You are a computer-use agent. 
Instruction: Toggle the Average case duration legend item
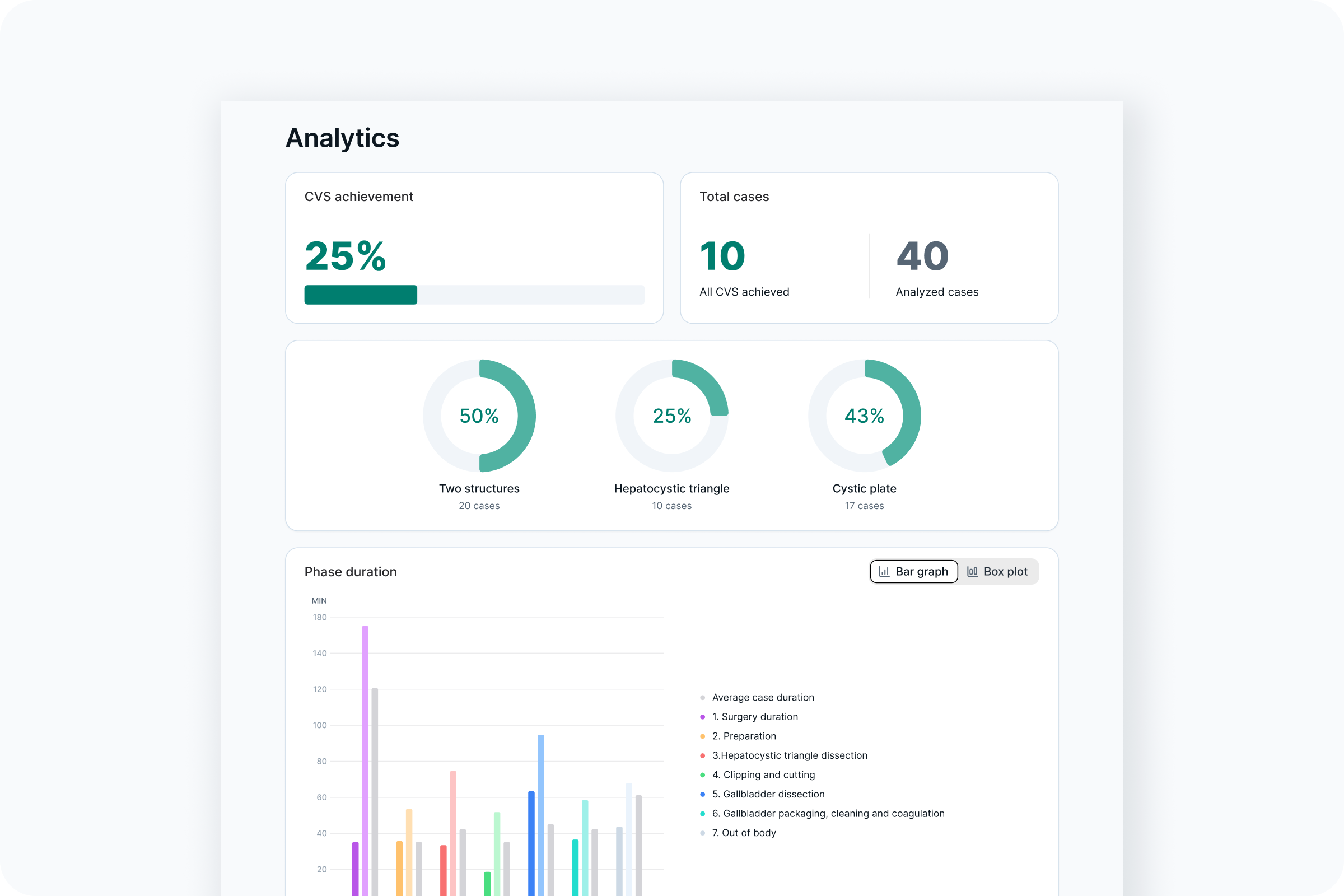[763, 697]
